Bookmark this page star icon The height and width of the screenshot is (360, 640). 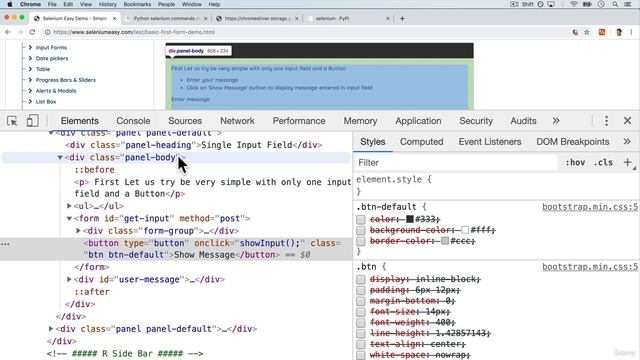point(587,32)
